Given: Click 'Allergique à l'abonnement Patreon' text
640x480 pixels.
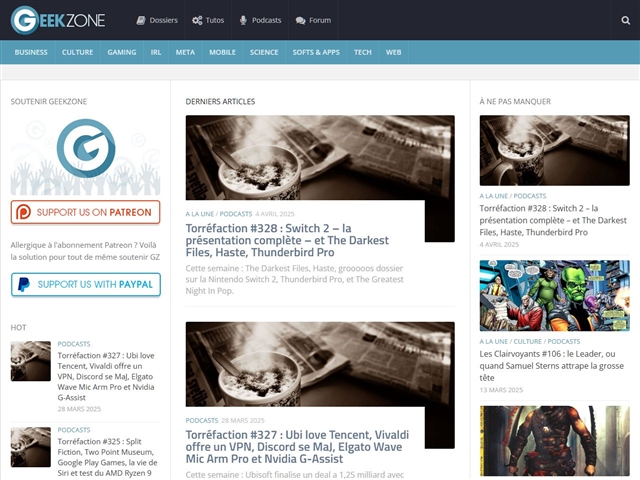Looking at the screenshot, I should [x=85, y=251].
